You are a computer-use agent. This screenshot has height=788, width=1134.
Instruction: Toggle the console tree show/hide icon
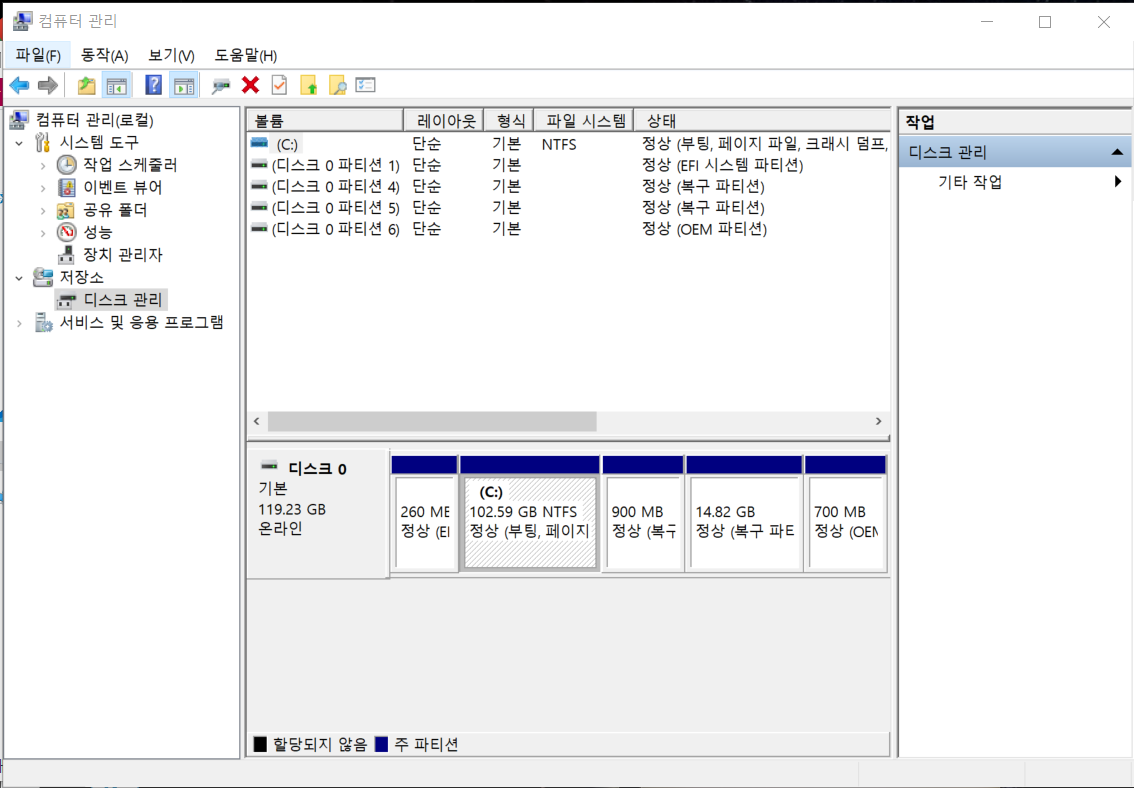116,85
